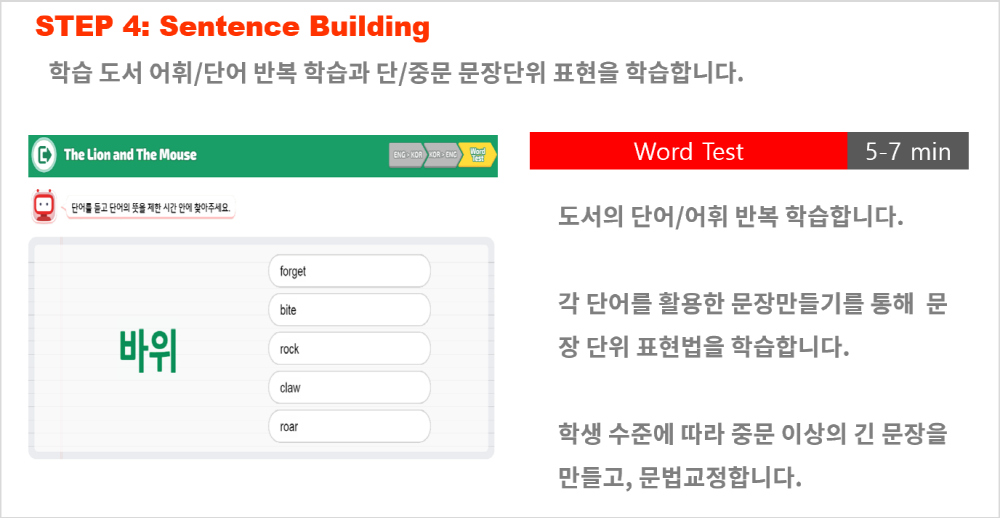Screen dimensions: 1000x518
Task: Select the ENG > KOR step
Action: click(406, 155)
